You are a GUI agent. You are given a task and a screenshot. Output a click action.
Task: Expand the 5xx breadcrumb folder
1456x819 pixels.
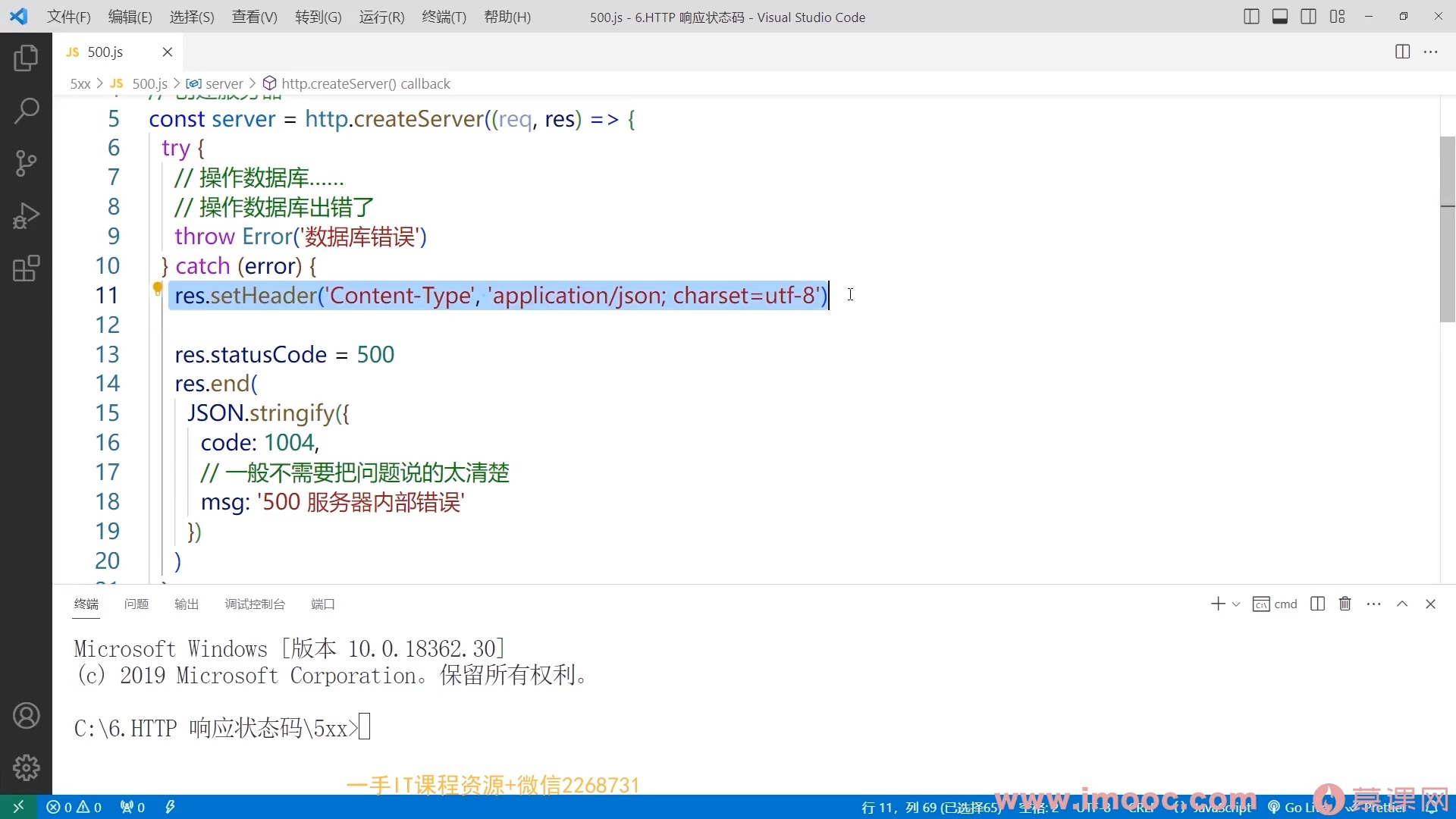(x=80, y=83)
